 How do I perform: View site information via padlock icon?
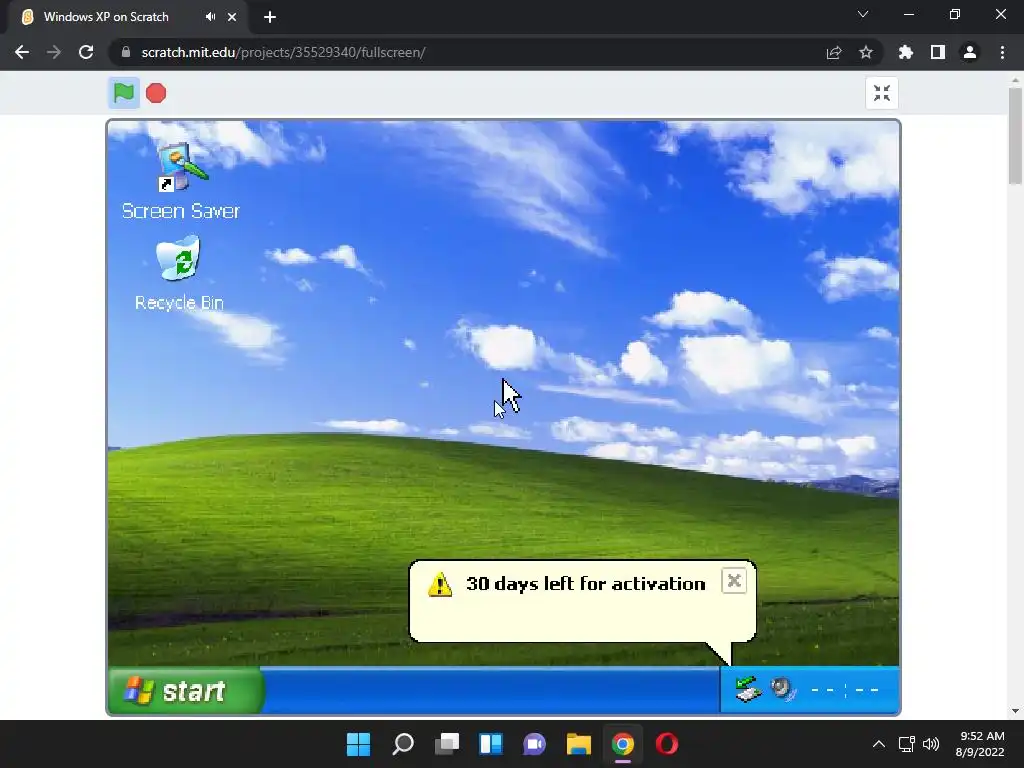click(126, 52)
